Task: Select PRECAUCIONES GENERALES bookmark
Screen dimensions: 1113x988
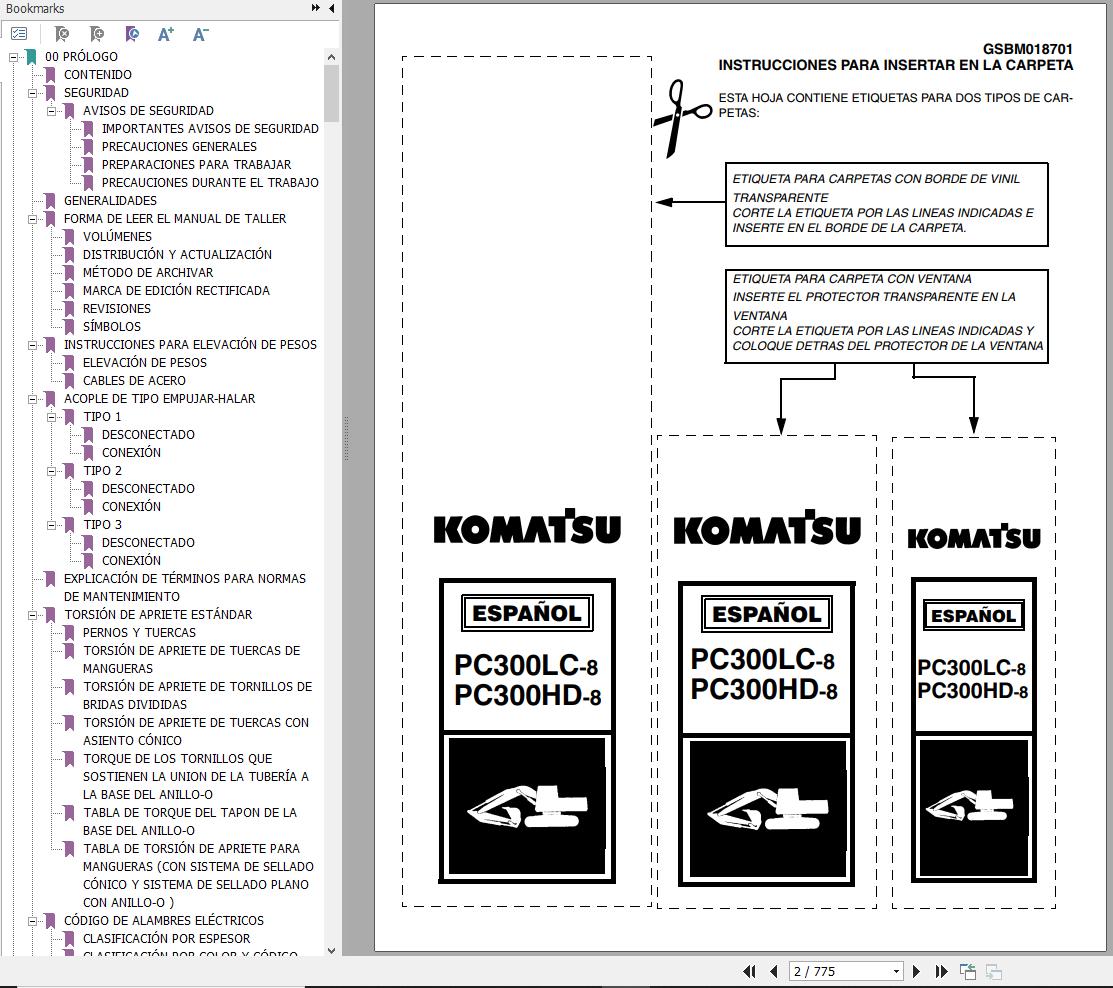Action: pyautogui.click(x=179, y=146)
